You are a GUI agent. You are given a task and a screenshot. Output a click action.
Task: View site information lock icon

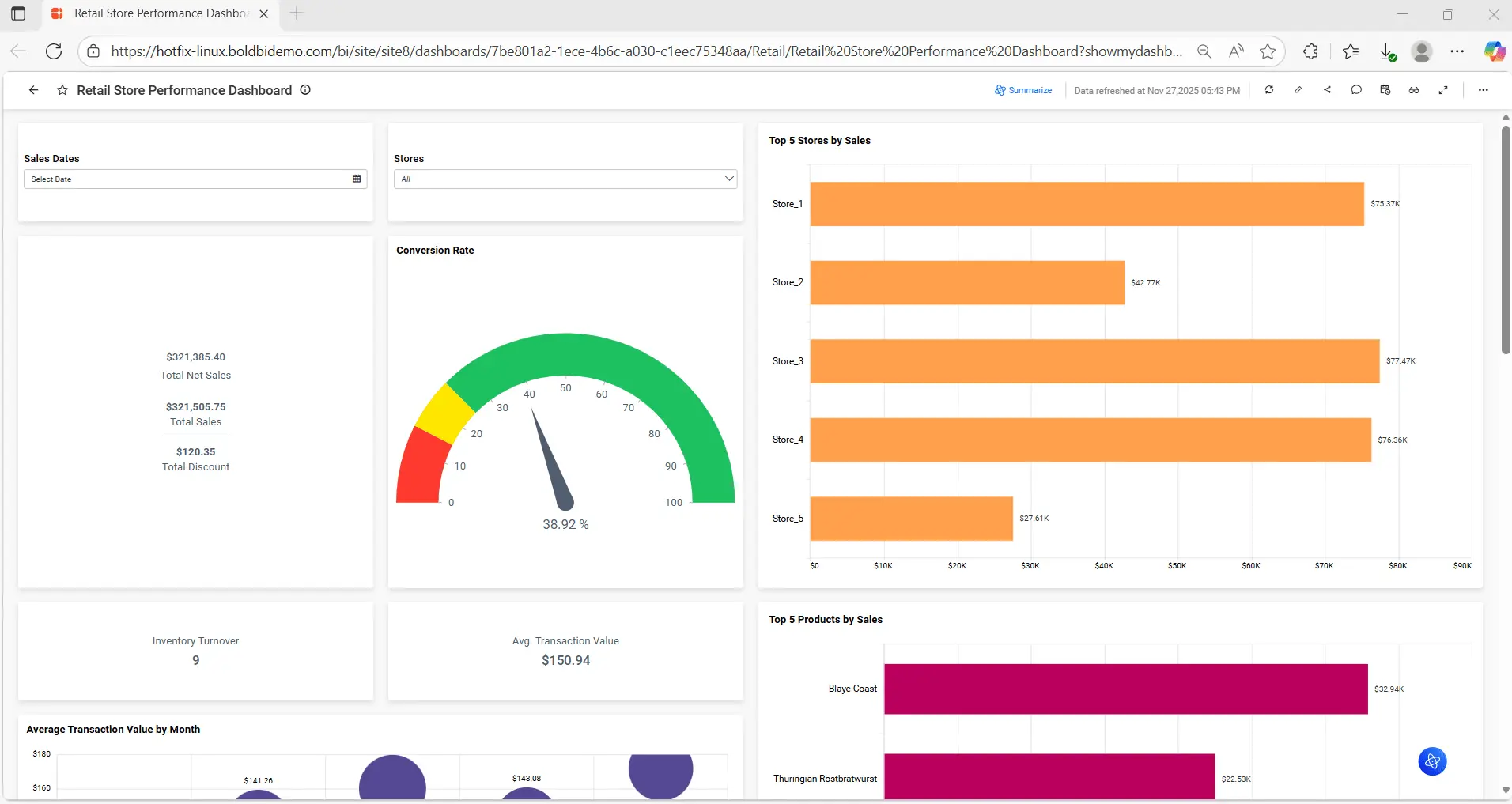[x=93, y=51]
